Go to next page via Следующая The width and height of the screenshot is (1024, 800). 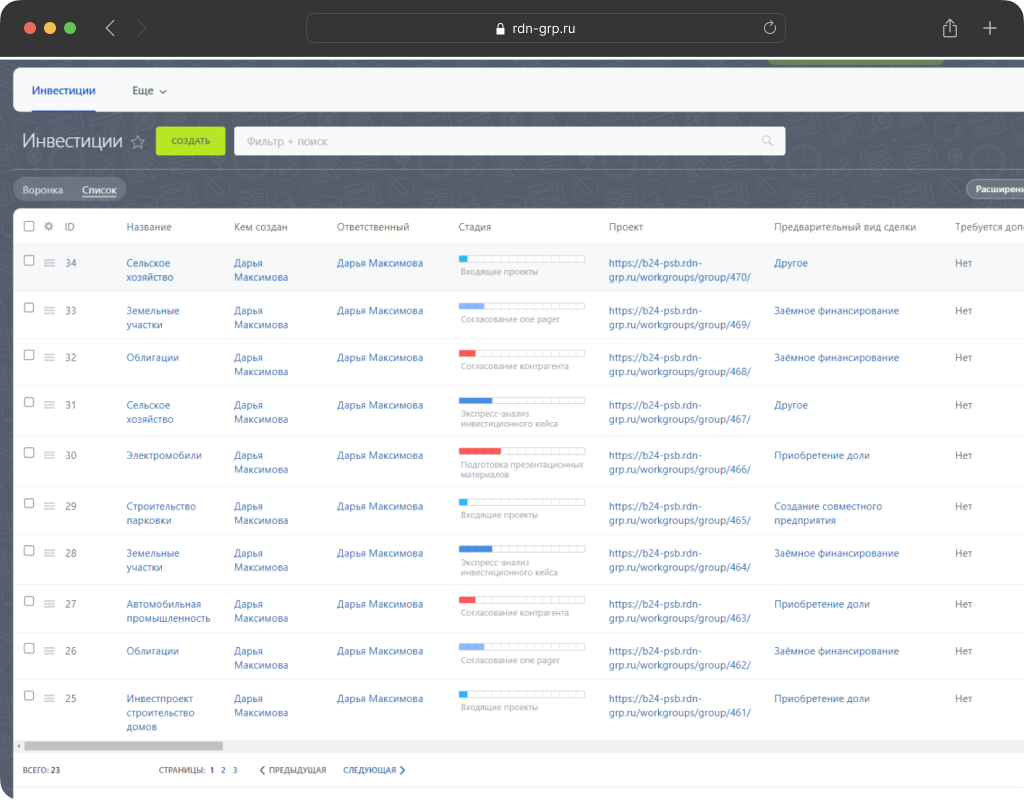coord(374,770)
